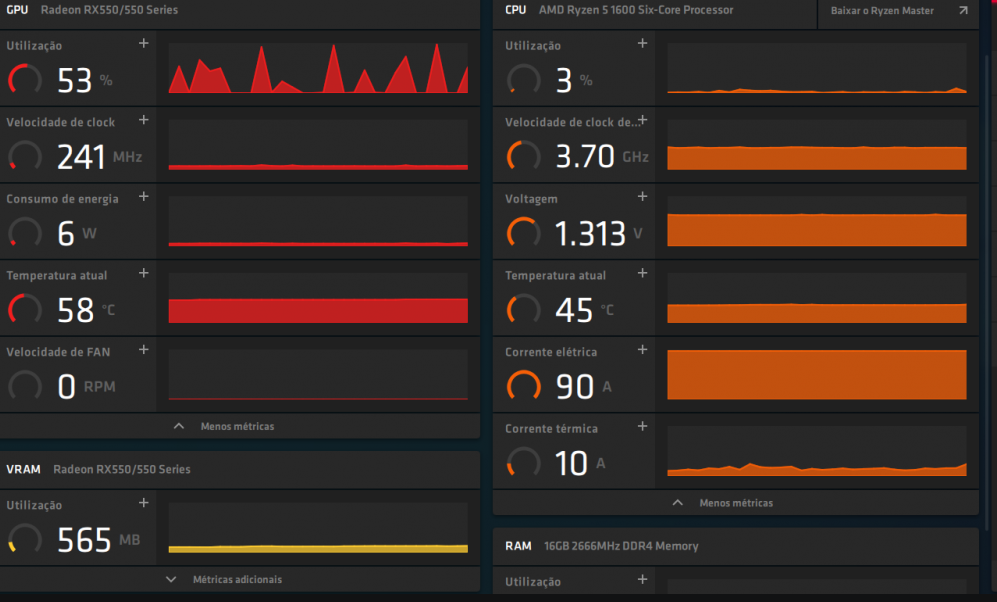The height and width of the screenshot is (602, 997).
Task: Click the 'Velocidade de FAN' label
Action: tap(58, 352)
